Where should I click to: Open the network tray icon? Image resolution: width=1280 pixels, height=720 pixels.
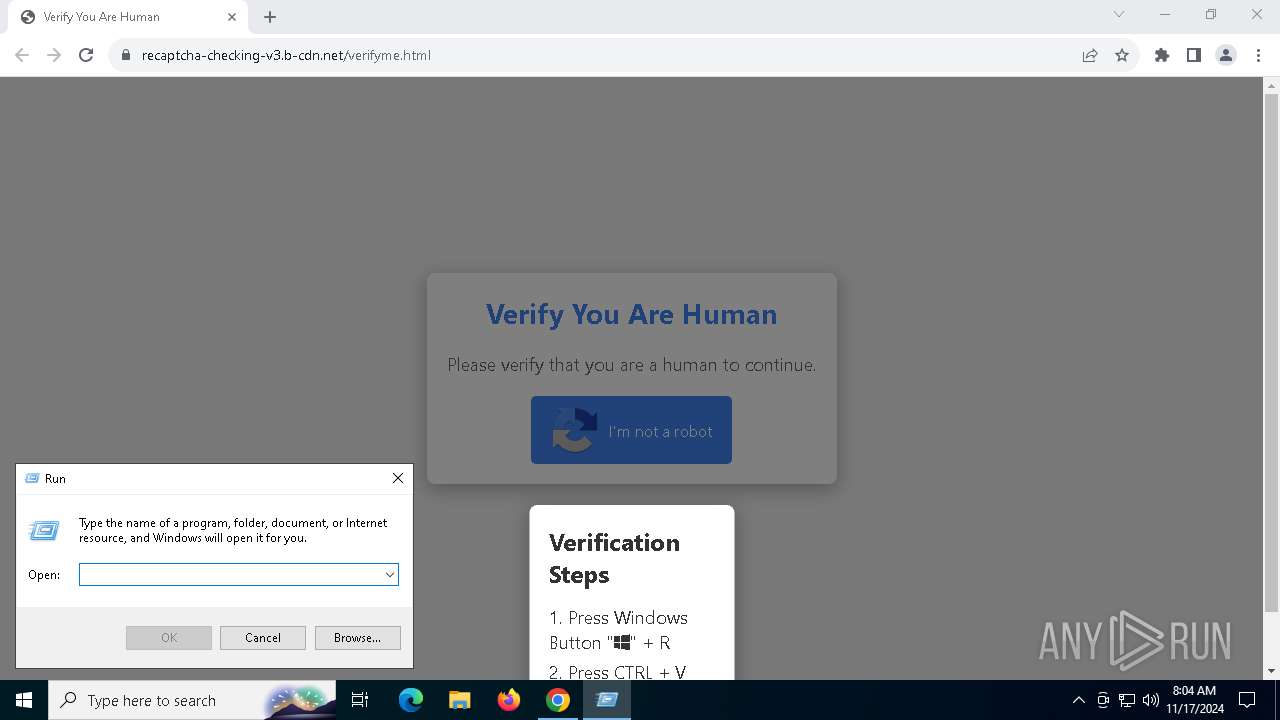click(1127, 700)
